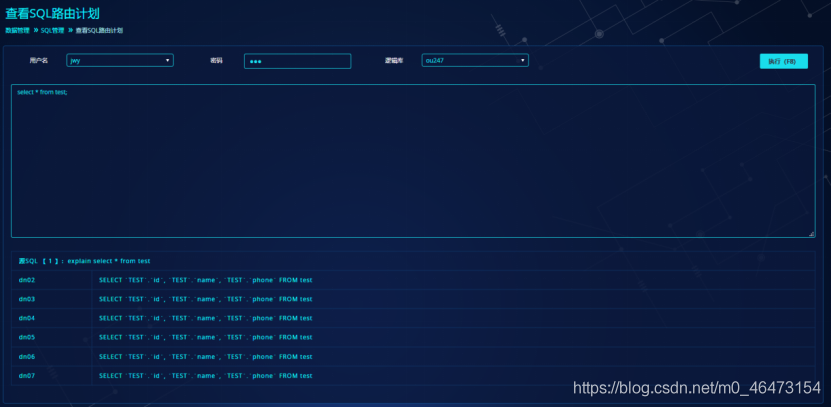Select the 'select * from test;' text
This screenshot has height=407, width=831.
(42, 92)
